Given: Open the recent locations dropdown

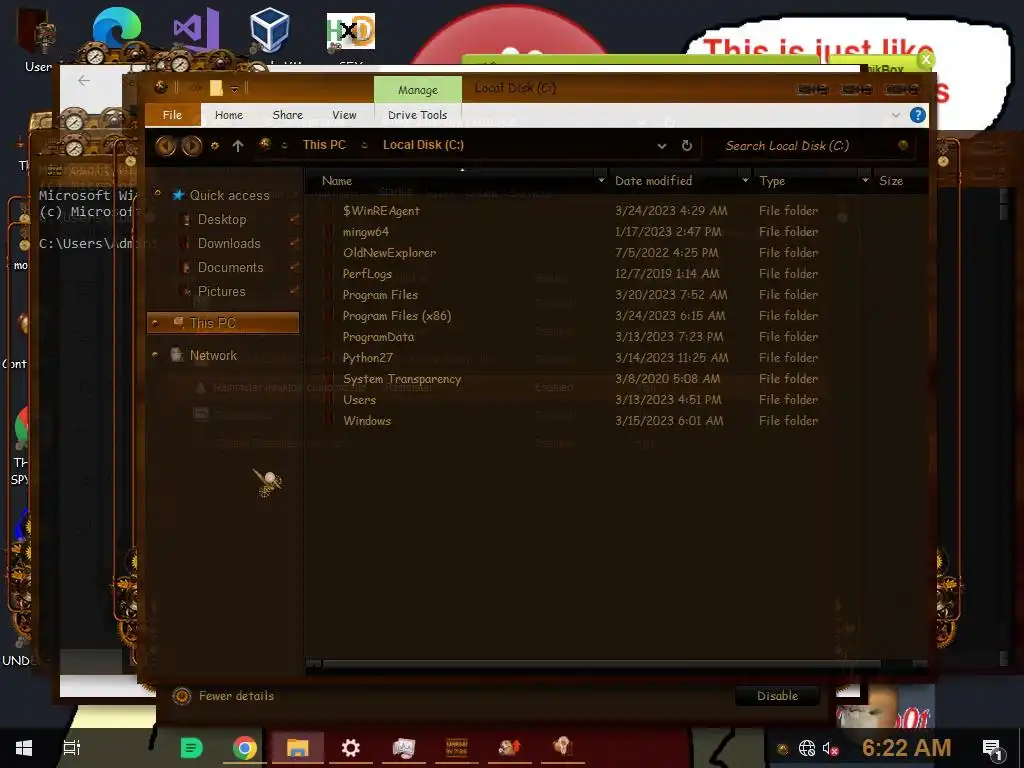Looking at the screenshot, I should click(214, 146).
